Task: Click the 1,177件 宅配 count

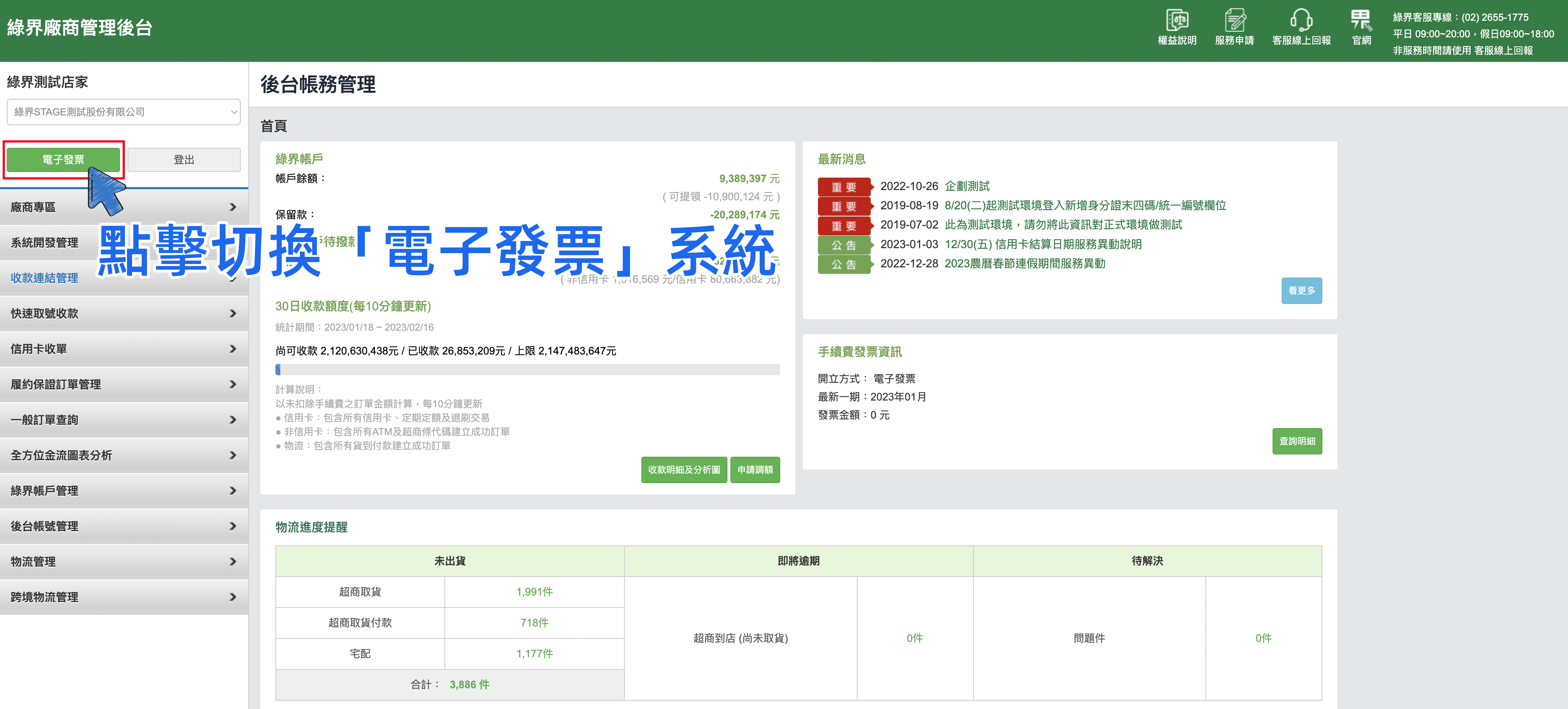Action: [535, 654]
